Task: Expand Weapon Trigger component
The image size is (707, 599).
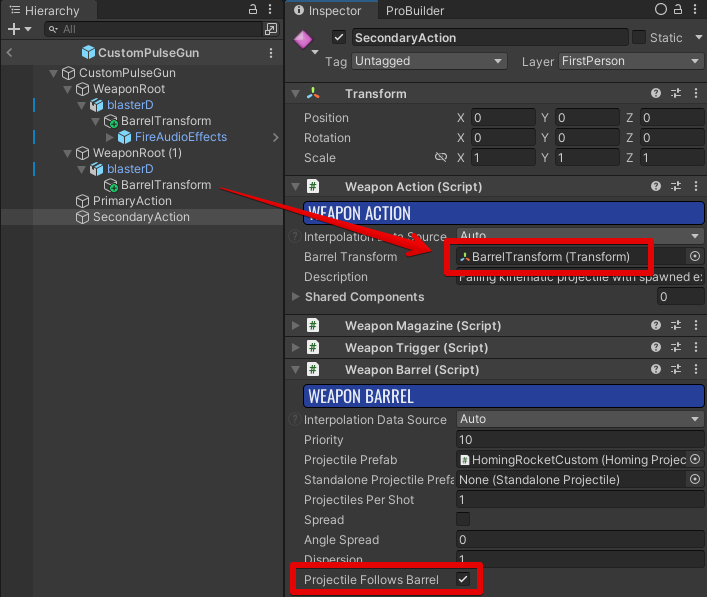Action: [x=295, y=347]
